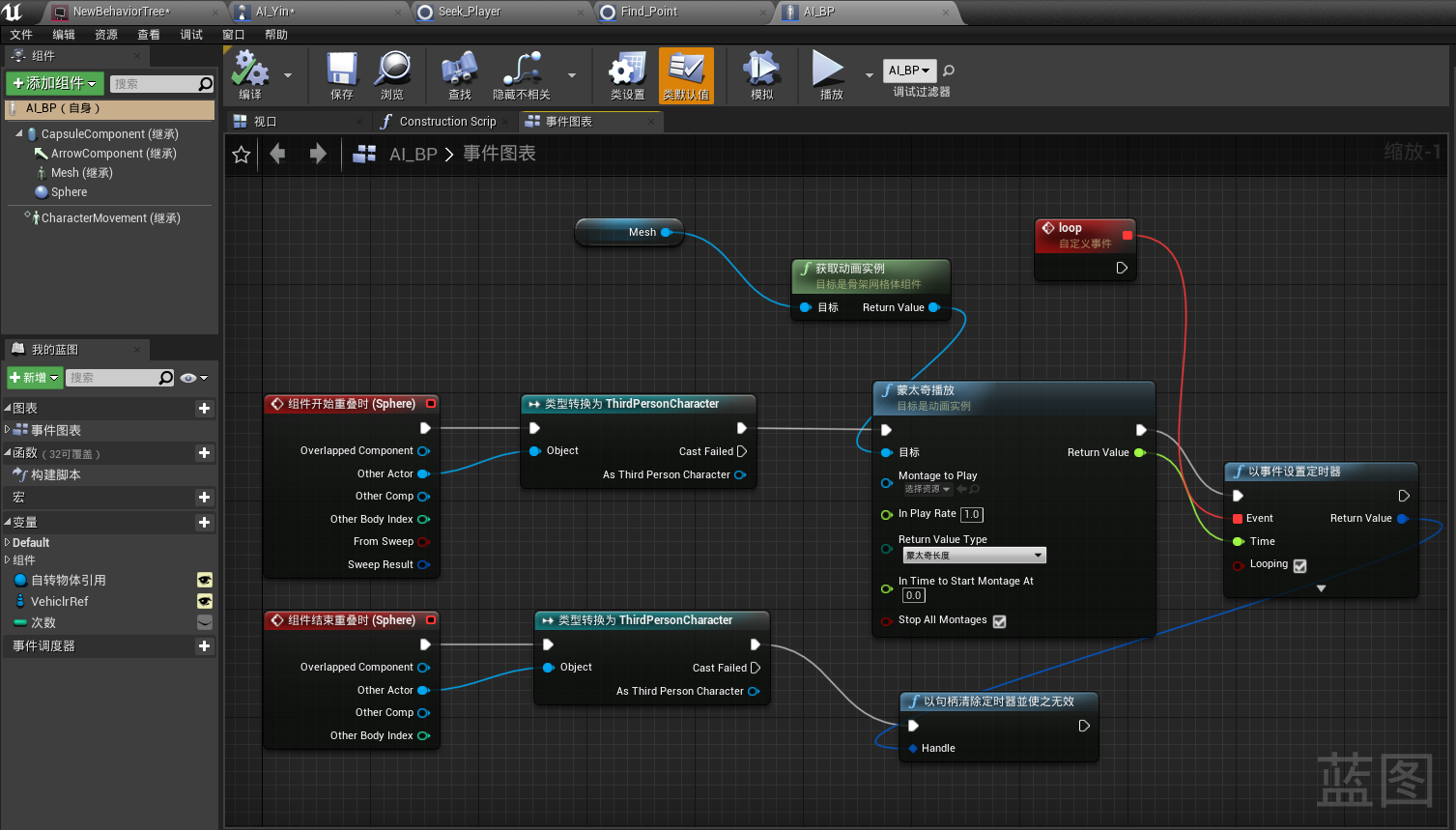Screen dimensions: 1456x830
Task: Toggle the eye icon for 自转物体引用 variable
Action: point(205,580)
